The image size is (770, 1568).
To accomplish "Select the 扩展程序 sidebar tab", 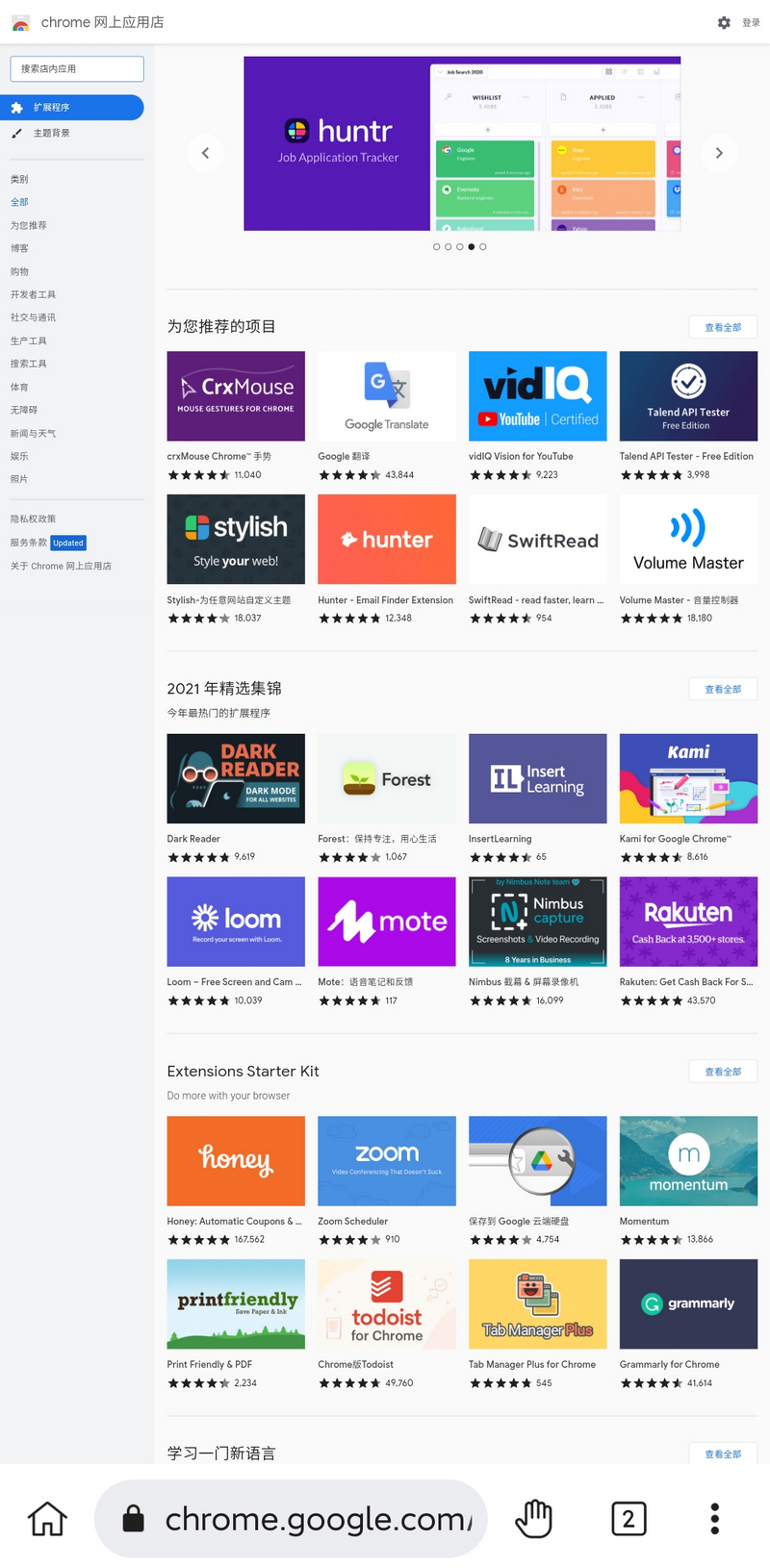I will click(72, 108).
